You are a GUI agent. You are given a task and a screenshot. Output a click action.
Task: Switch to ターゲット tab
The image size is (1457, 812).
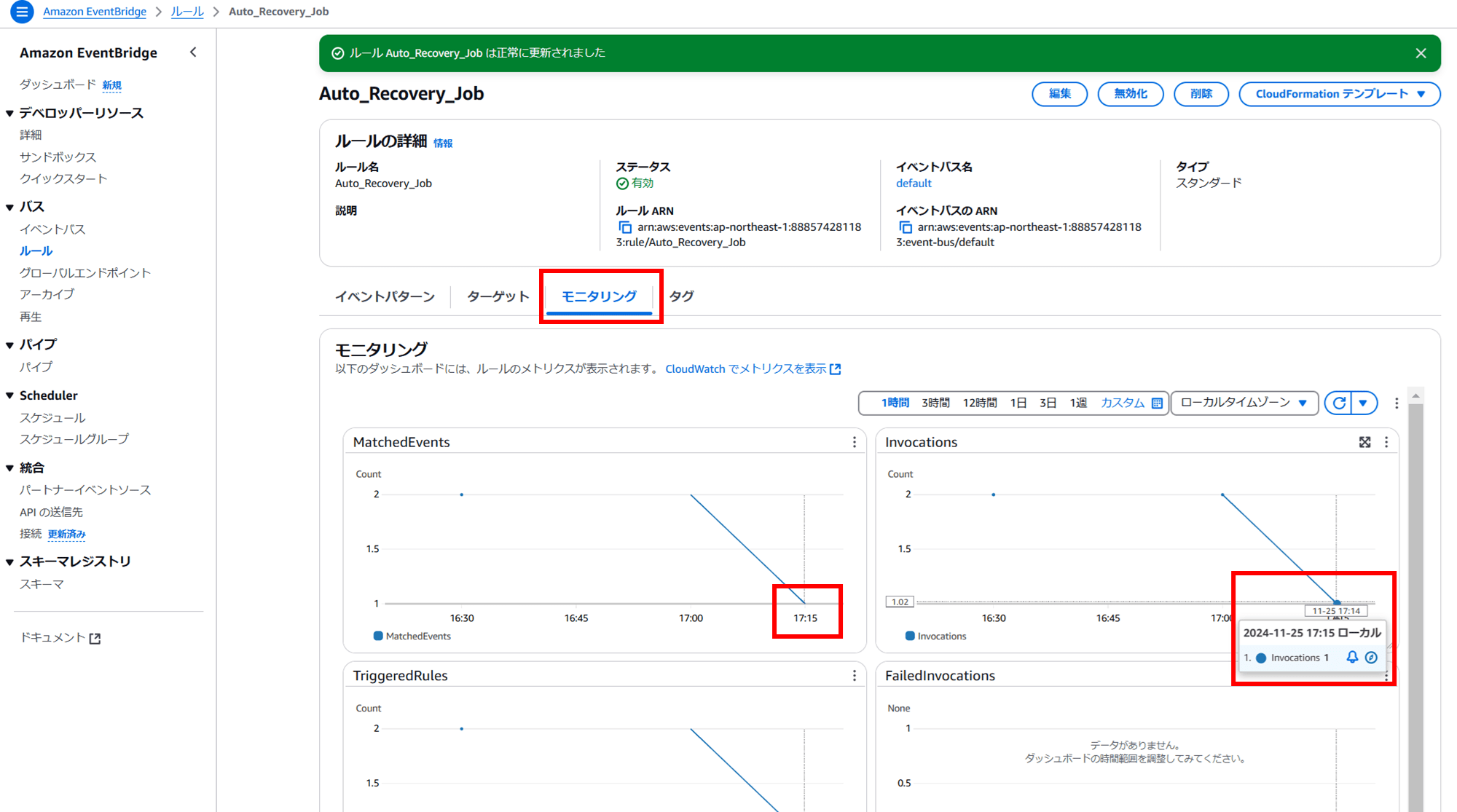(498, 296)
